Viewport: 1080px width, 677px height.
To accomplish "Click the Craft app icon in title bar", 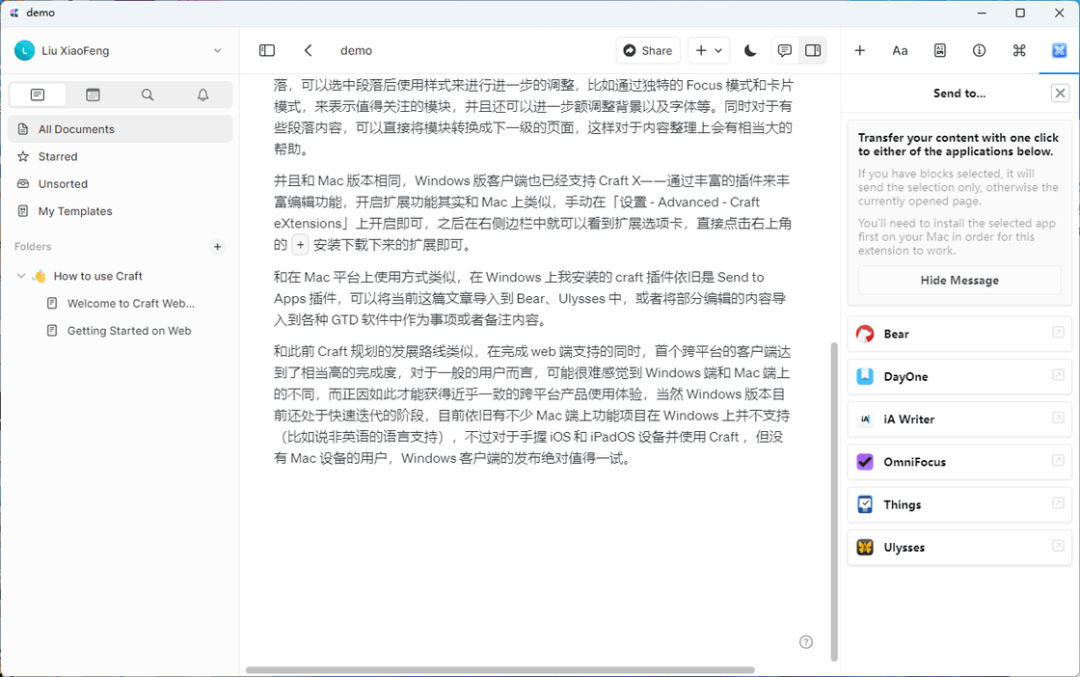I will coord(14,12).
